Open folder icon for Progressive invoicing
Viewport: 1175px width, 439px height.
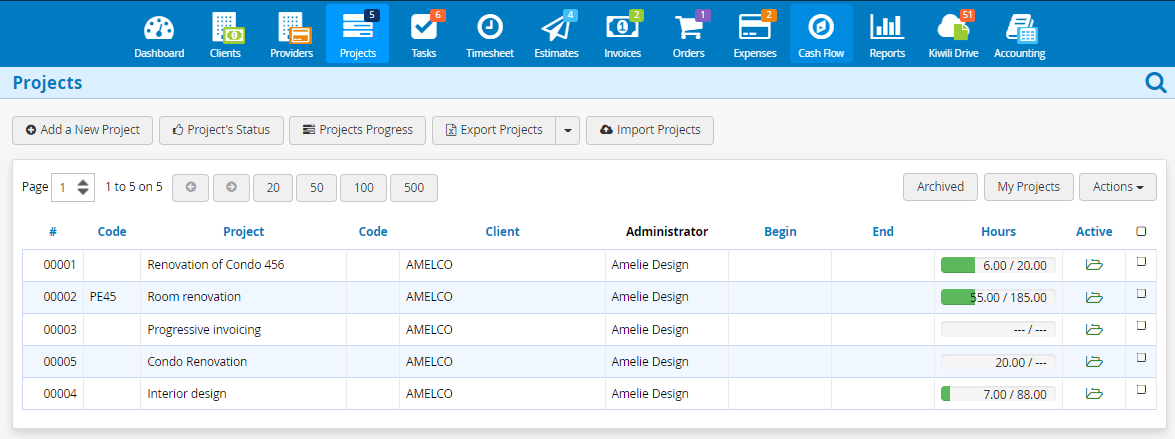pos(1094,330)
